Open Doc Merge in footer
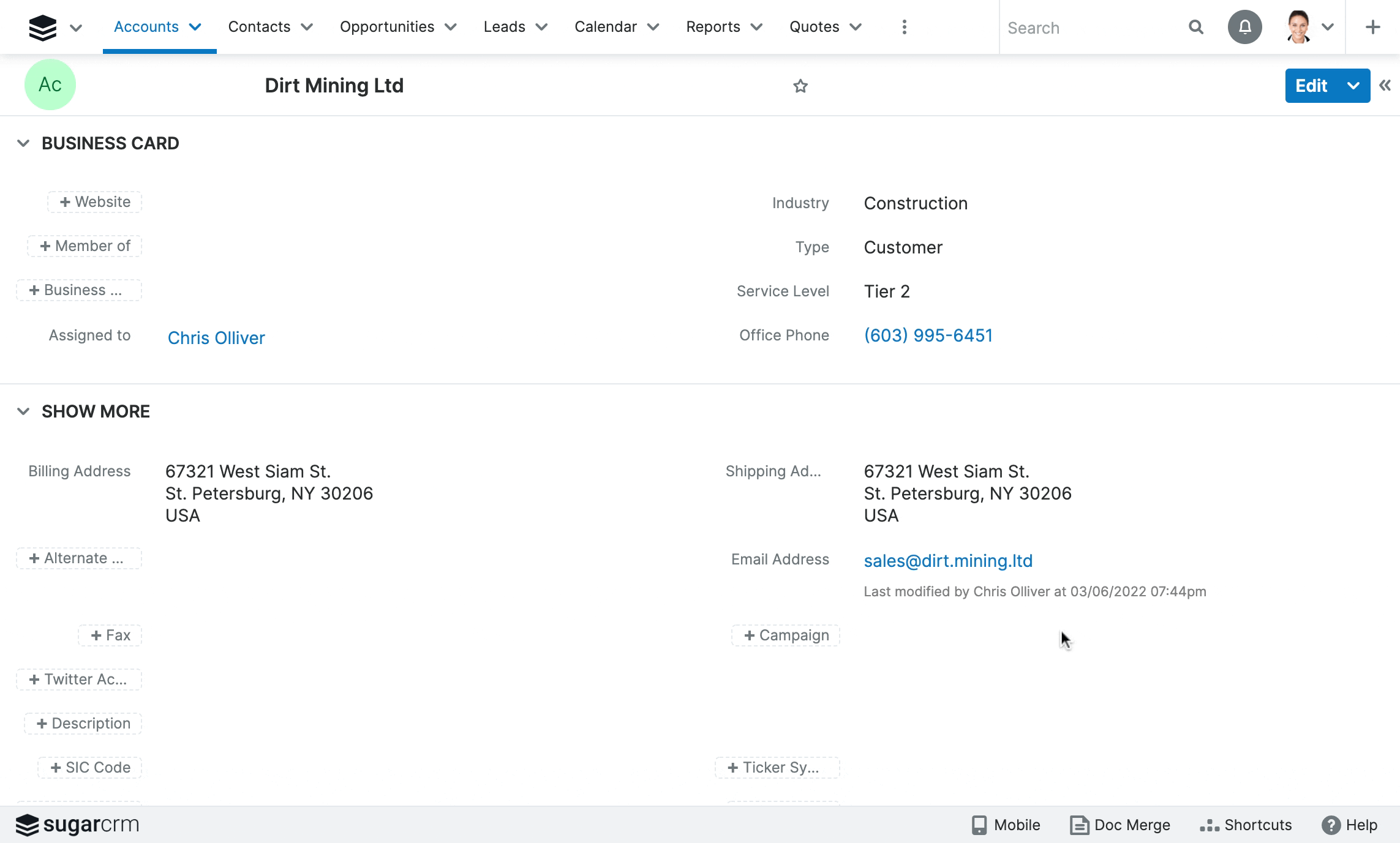 pyautogui.click(x=1120, y=825)
